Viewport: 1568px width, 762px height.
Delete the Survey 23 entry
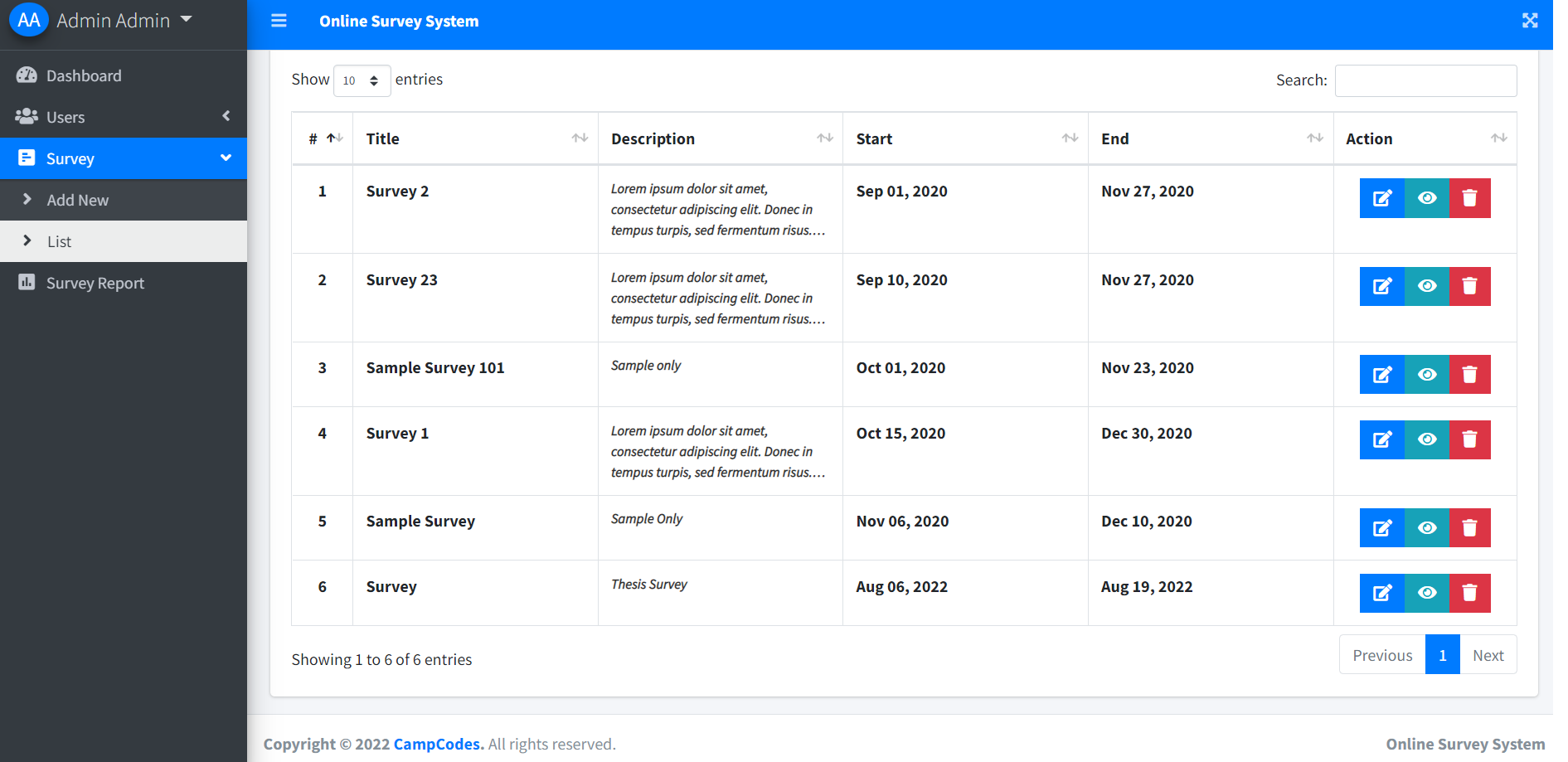coord(1469,287)
